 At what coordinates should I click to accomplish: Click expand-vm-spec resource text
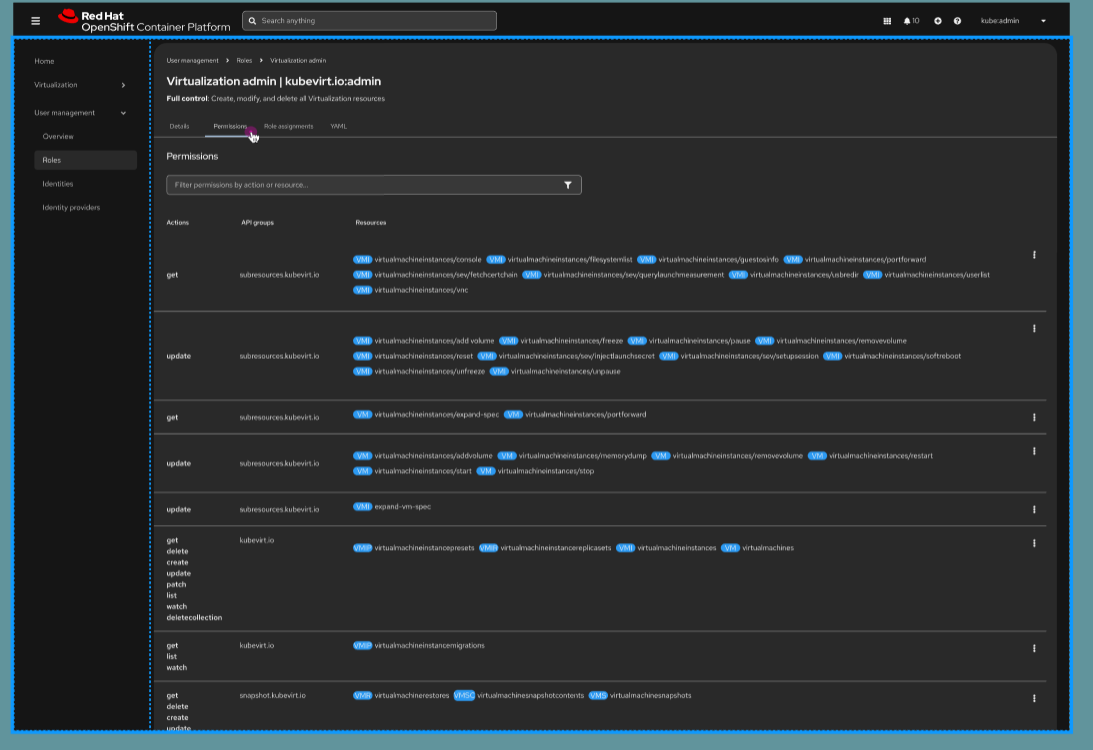coord(402,507)
